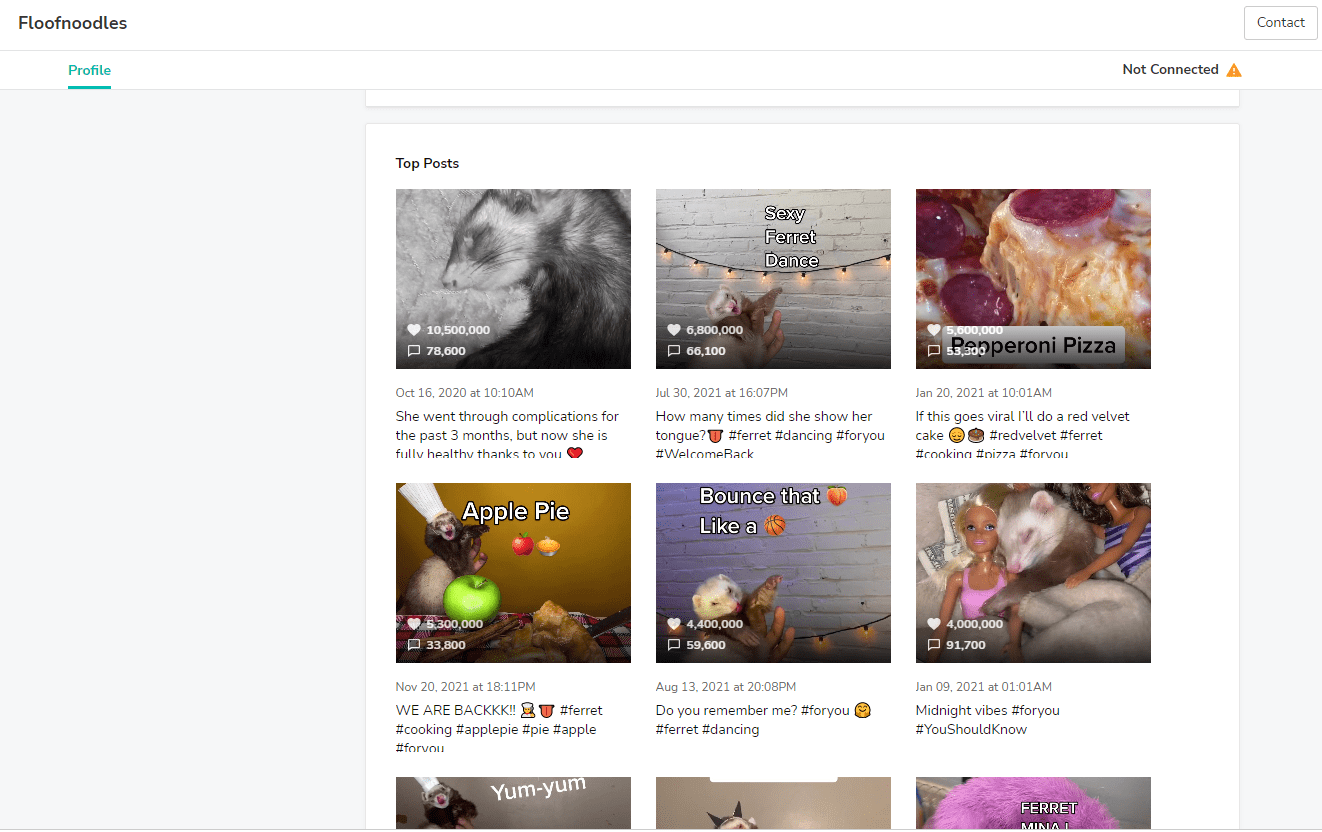Click the comment icon showing 59,600
This screenshot has width=1322, height=832.
674,645
